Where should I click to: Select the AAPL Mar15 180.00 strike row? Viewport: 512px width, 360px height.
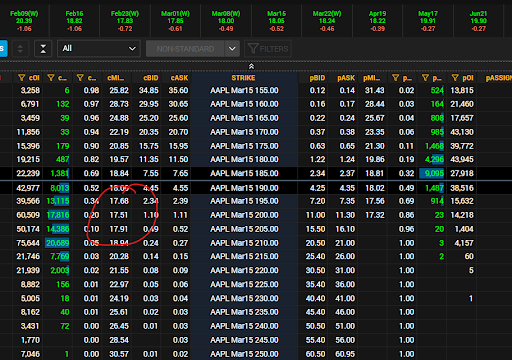point(244,159)
